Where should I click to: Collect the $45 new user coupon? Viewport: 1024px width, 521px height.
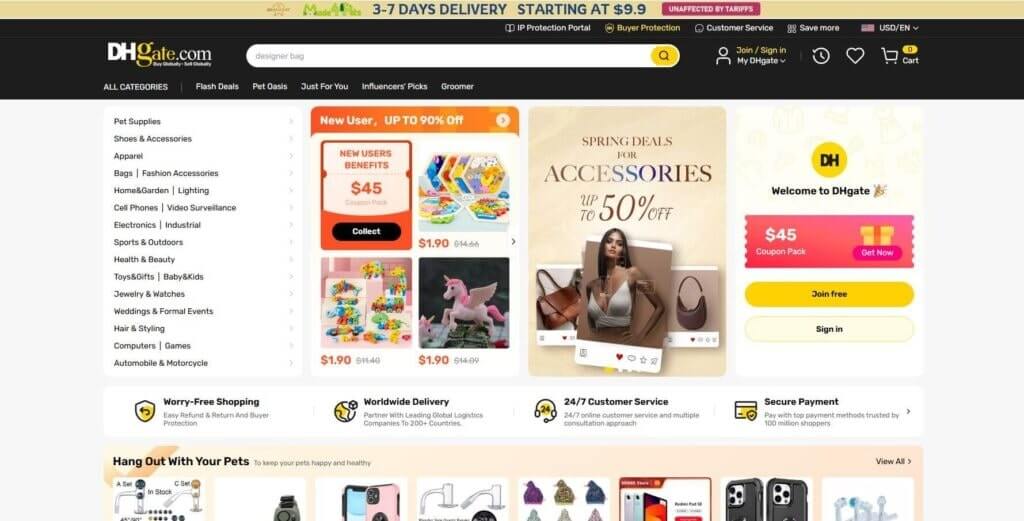coord(366,231)
